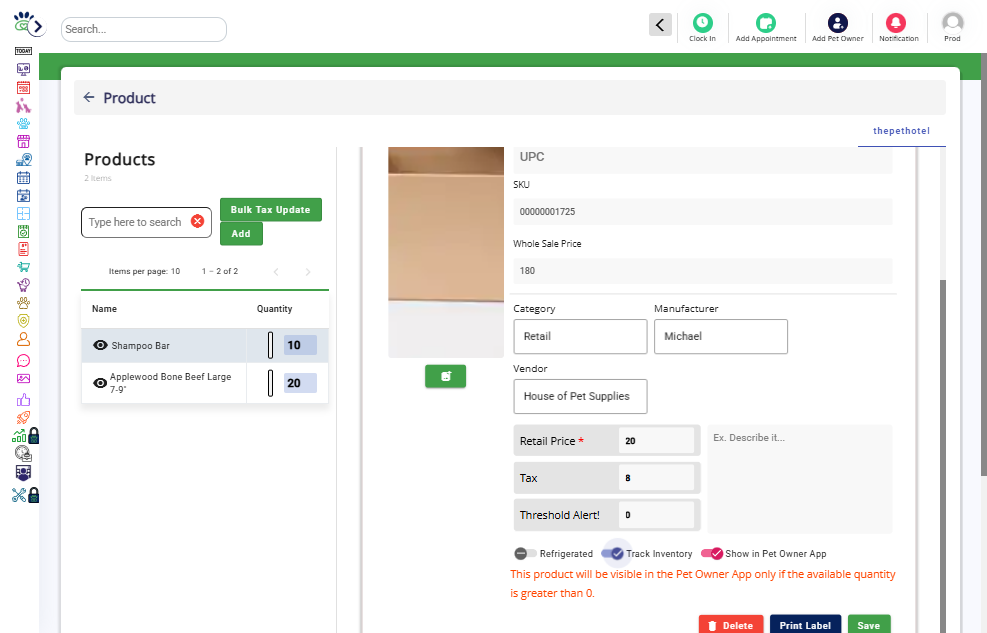Click the Add Pet Owner icon
The height and width of the screenshot is (633, 987).
click(837, 23)
